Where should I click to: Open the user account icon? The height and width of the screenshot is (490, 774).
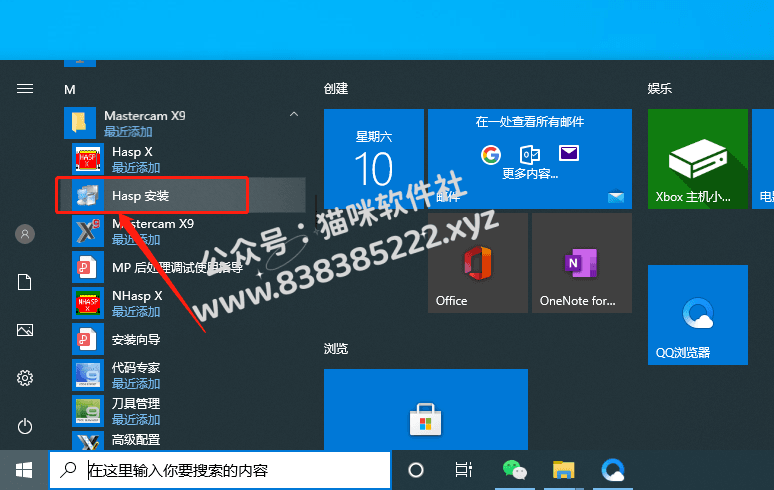(25, 234)
